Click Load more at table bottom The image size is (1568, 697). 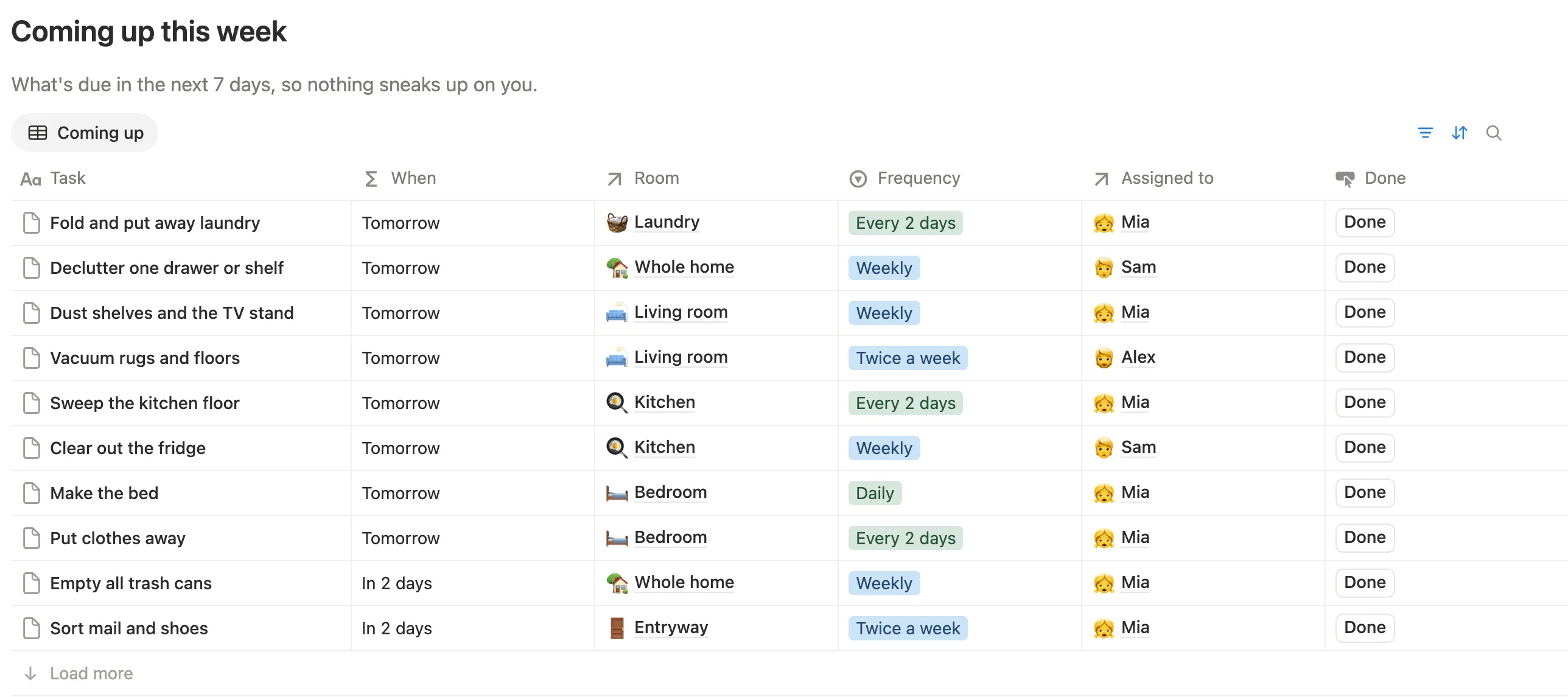[79, 673]
